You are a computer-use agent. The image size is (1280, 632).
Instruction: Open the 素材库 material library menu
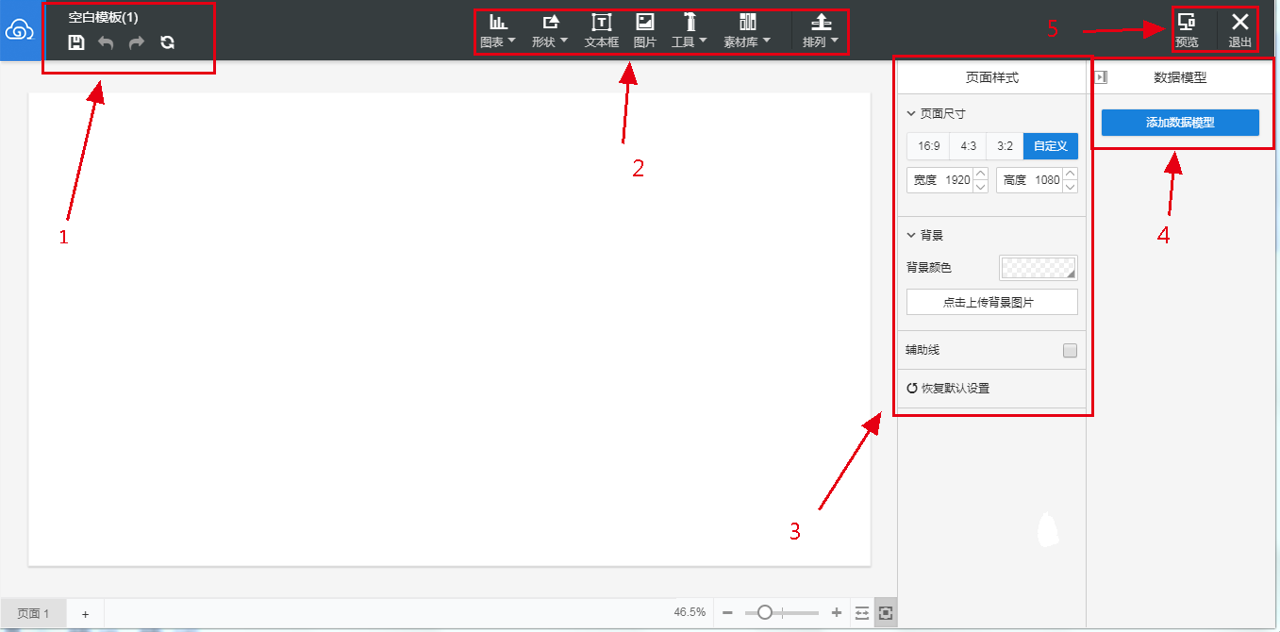[747, 32]
